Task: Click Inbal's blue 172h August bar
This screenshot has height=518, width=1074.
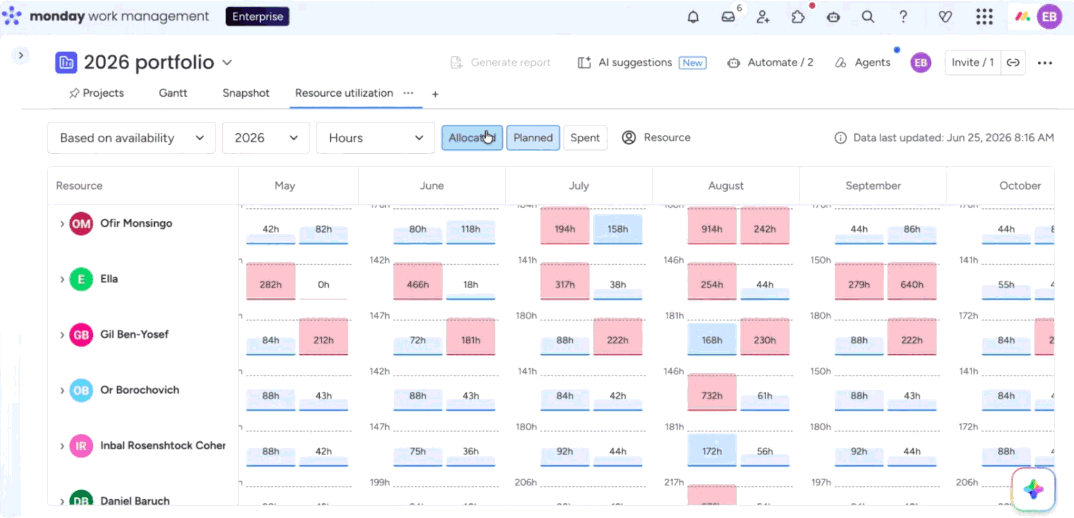Action: coord(712,450)
